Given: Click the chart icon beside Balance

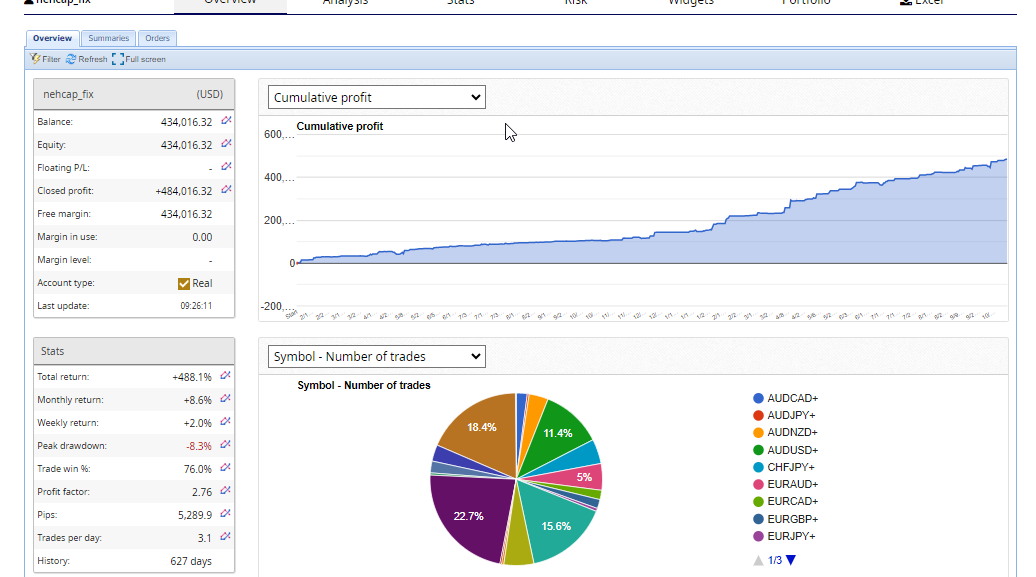Looking at the screenshot, I should coord(226,121).
